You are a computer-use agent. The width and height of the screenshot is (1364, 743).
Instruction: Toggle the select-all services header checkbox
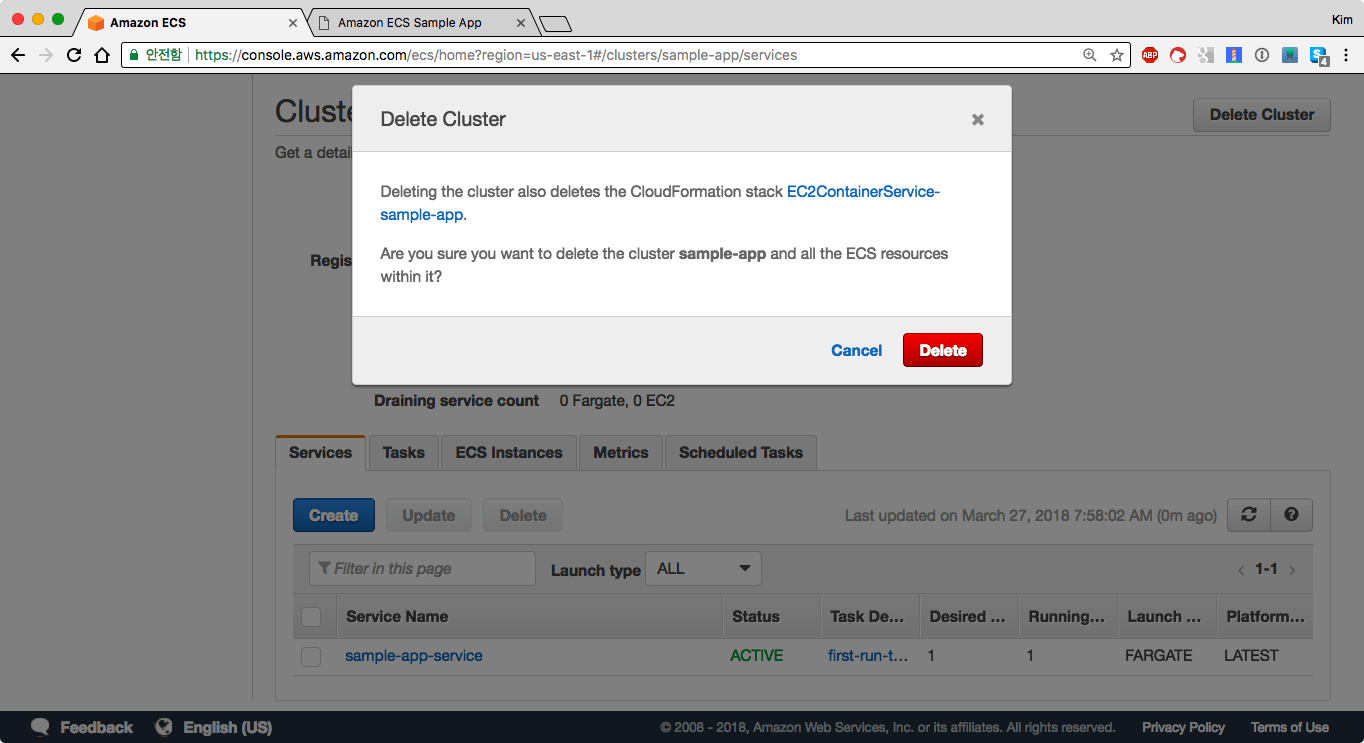[x=311, y=617]
